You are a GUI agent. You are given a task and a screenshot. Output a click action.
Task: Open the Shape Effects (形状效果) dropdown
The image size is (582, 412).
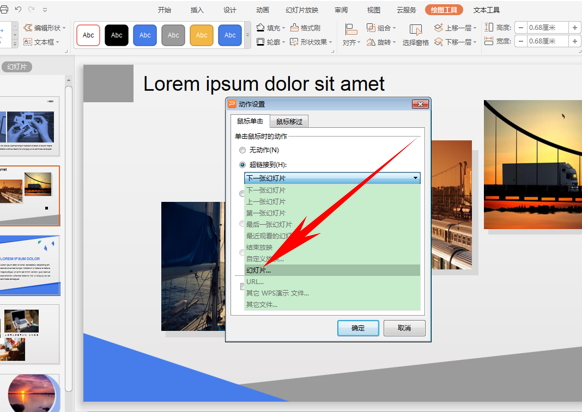click(x=311, y=42)
